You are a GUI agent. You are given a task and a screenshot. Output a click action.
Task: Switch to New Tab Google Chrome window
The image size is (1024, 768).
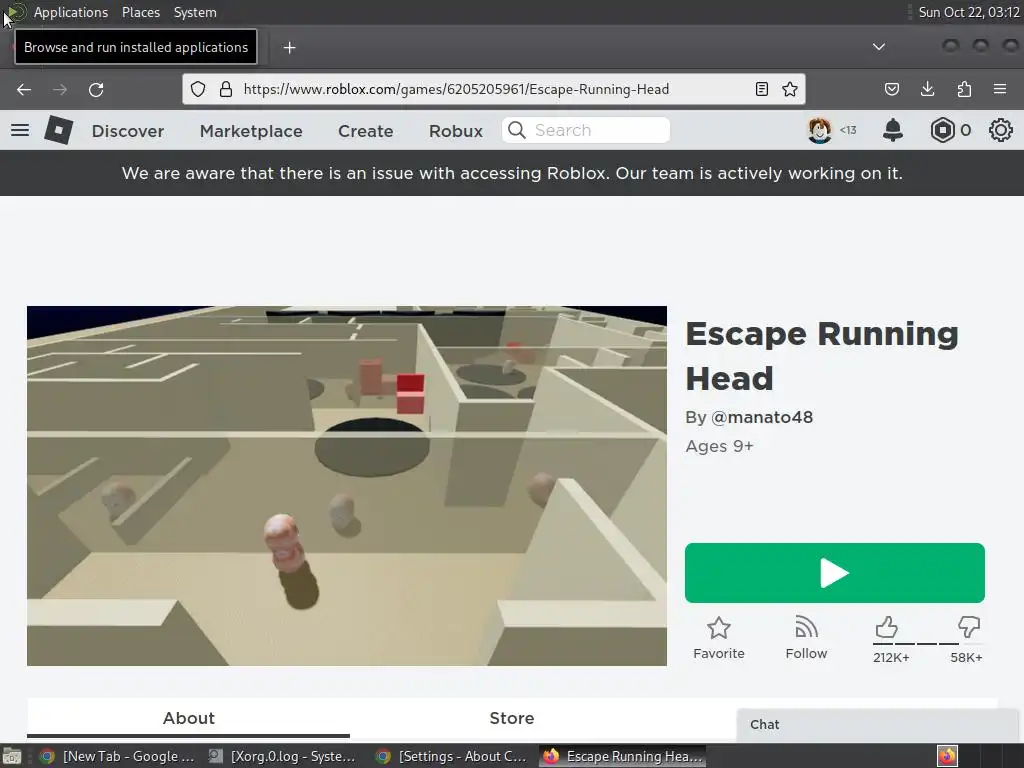[x=118, y=756]
